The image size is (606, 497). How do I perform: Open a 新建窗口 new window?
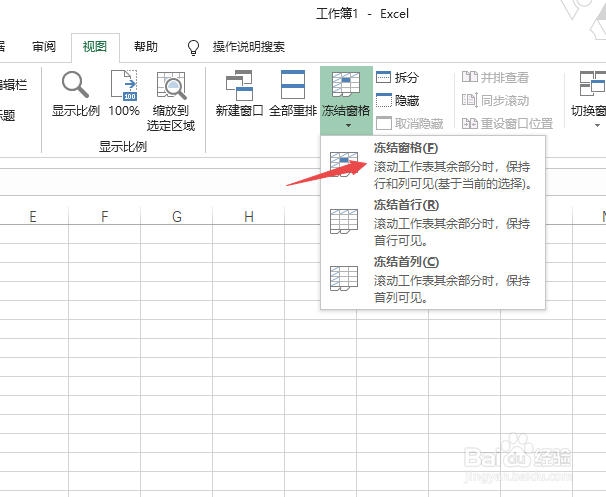tap(239, 94)
